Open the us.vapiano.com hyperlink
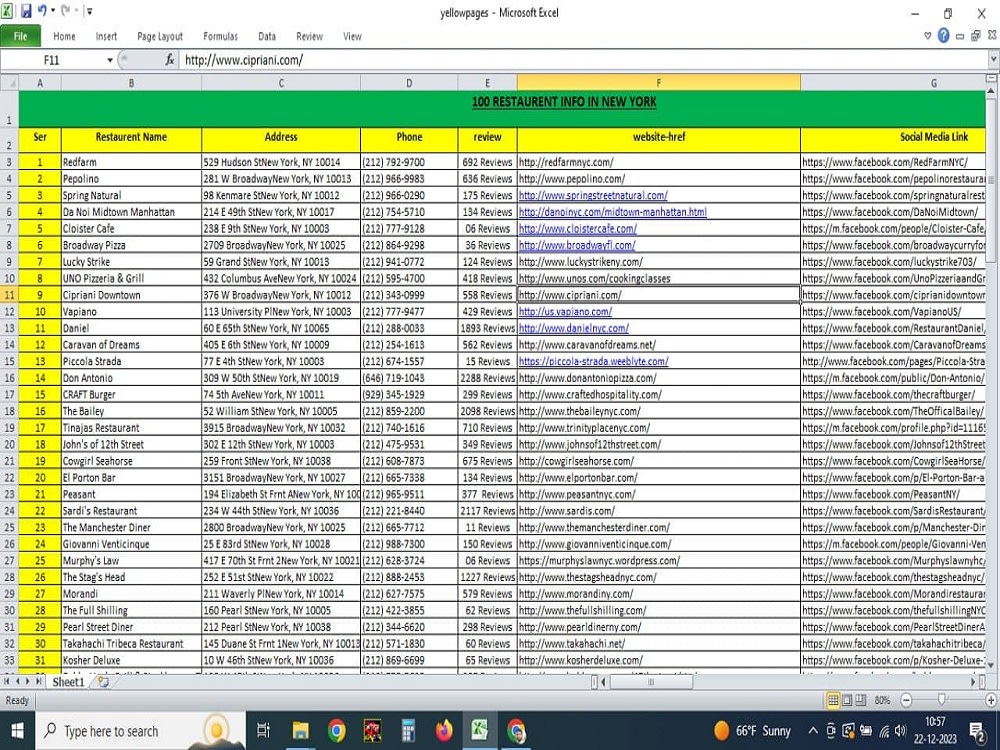1000x750 pixels. tap(565, 311)
